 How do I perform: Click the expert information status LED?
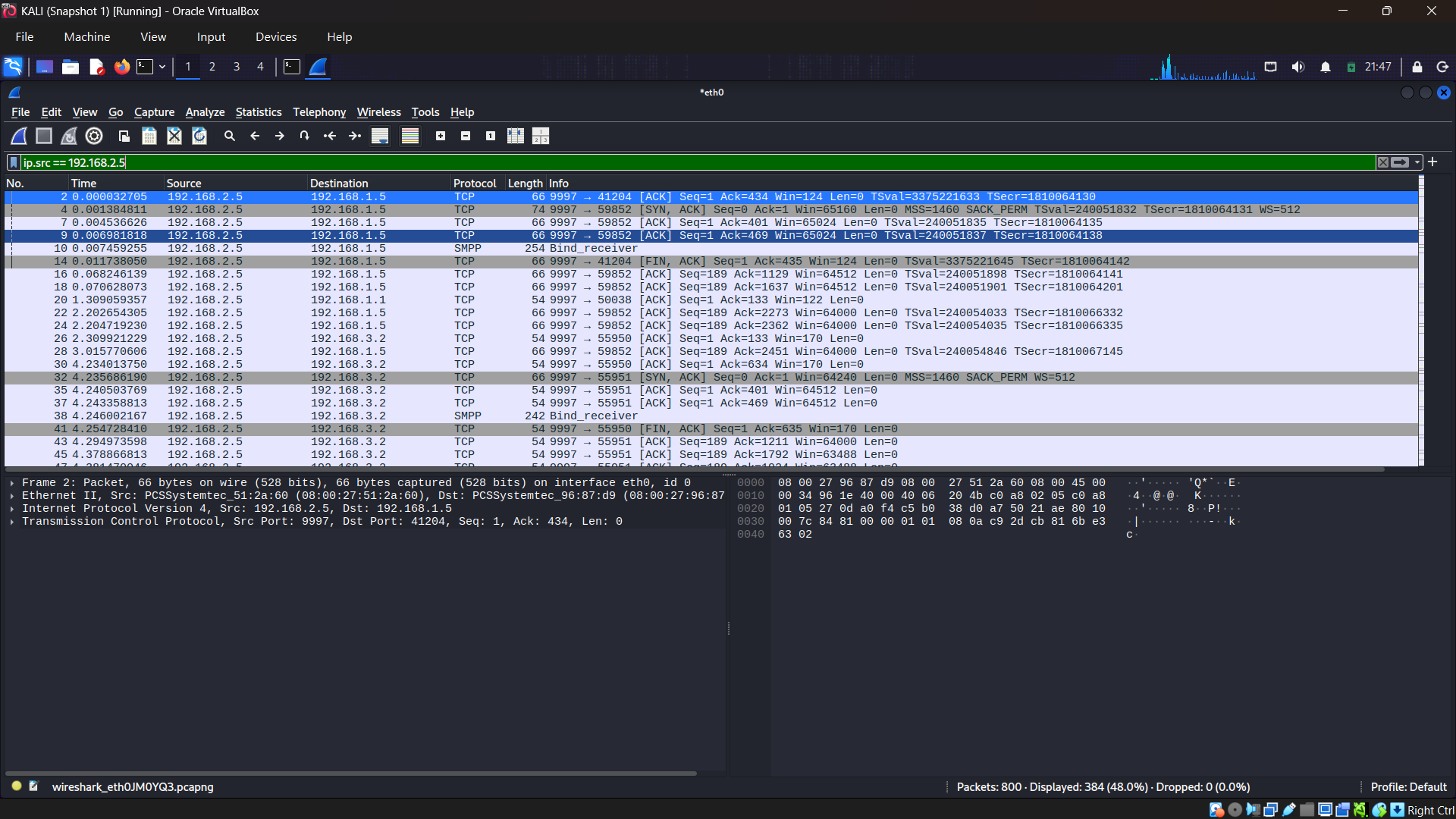(17, 786)
